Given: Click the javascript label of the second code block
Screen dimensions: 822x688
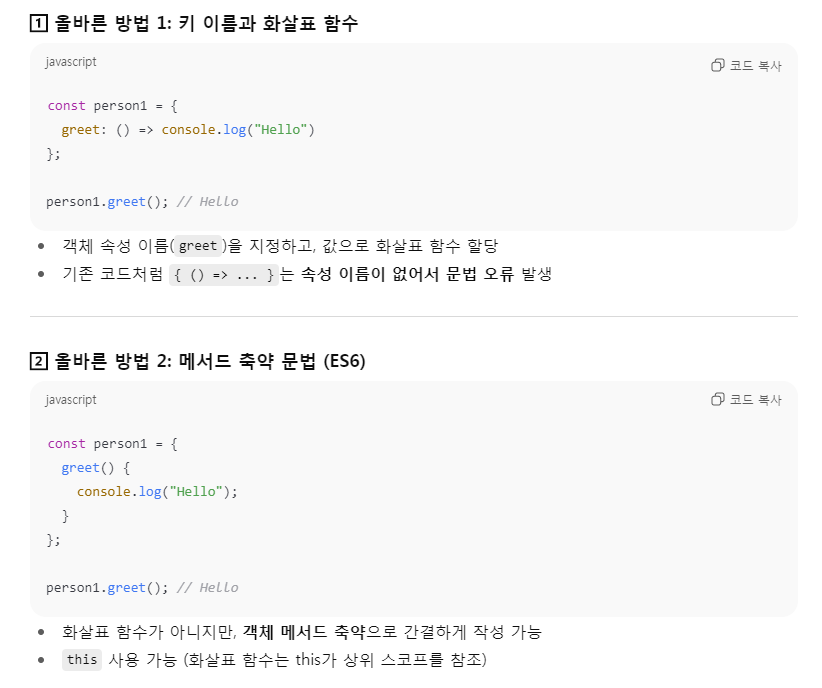Looking at the screenshot, I should click(71, 400).
